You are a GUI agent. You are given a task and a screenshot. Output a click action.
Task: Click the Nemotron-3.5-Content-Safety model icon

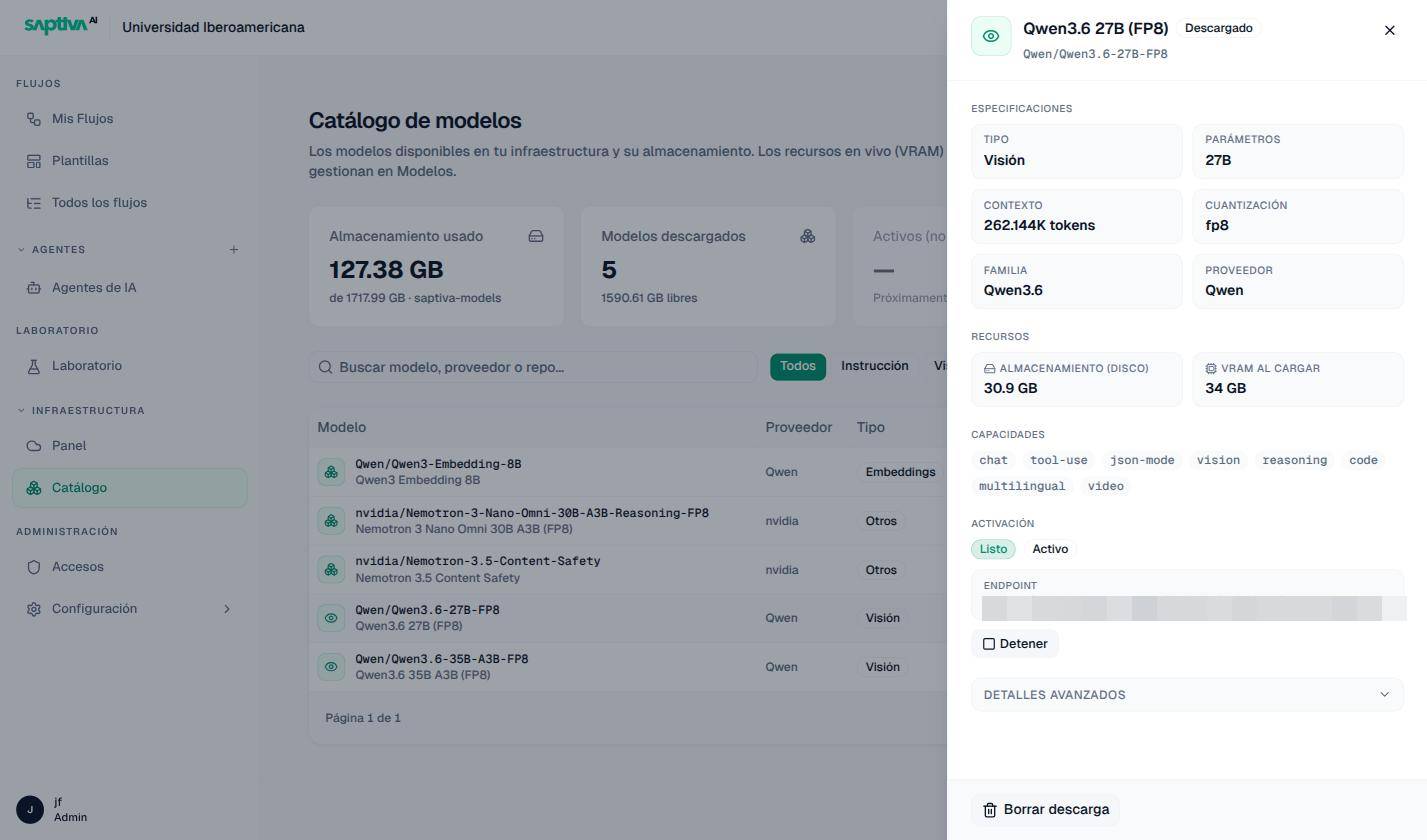[x=331, y=570]
